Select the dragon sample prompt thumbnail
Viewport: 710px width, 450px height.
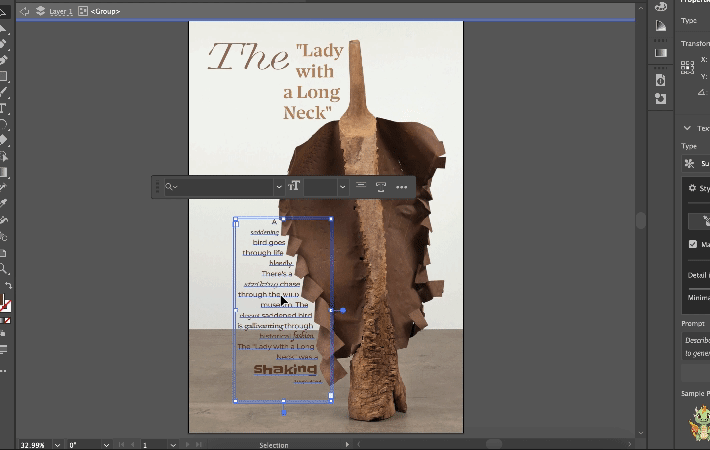point(700,422)
